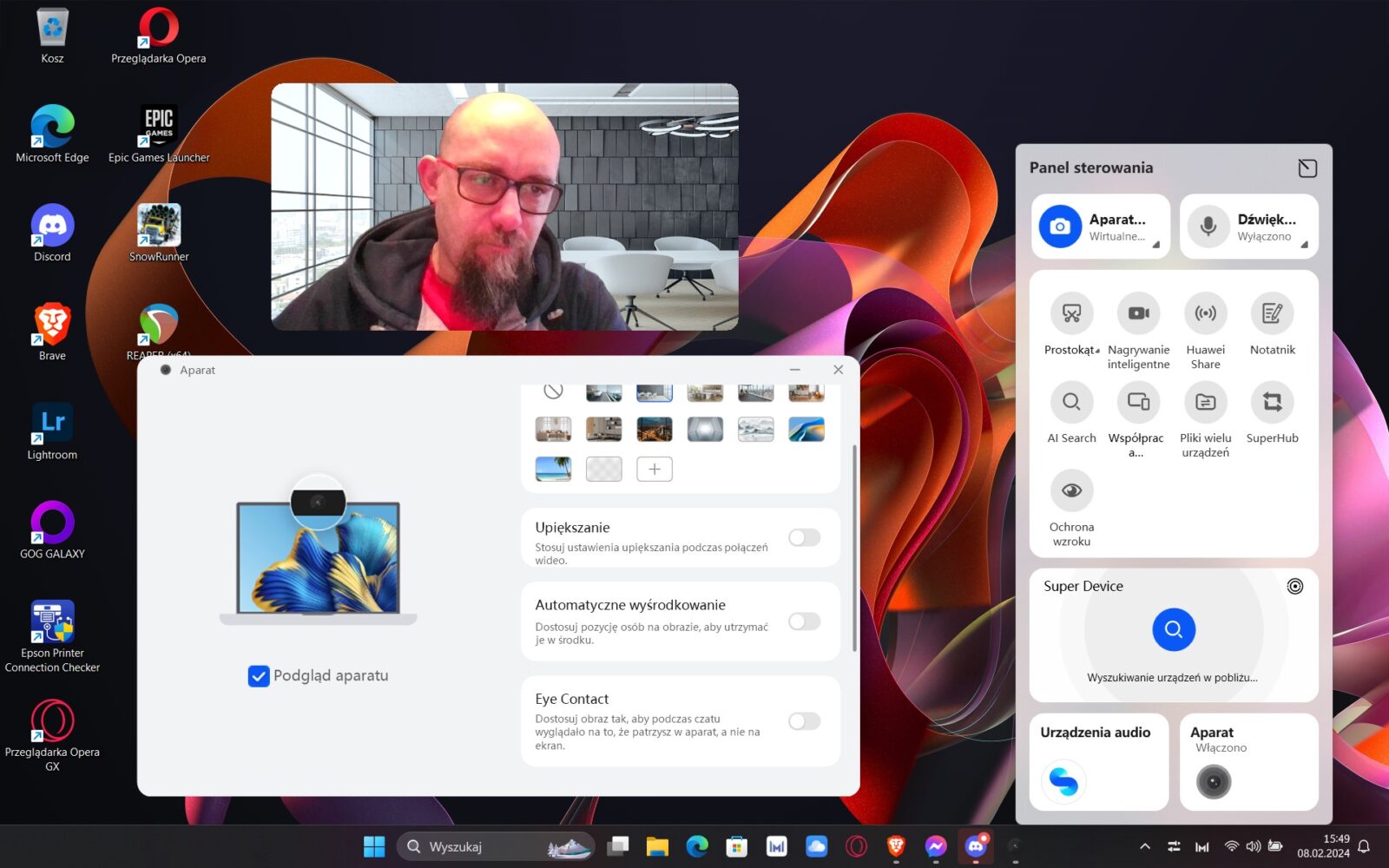Open the Współpraca multi-screen icon
Screen dimensions: 1389x868
point(1138,402)
